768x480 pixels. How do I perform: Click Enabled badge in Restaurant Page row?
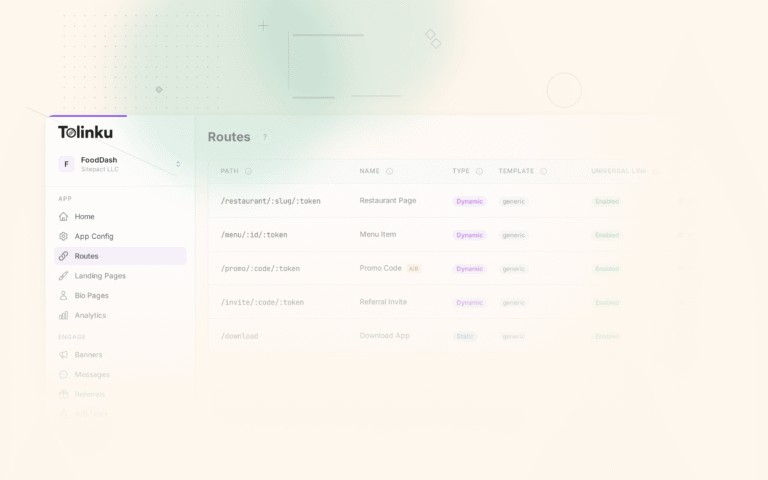click(607, 201)
